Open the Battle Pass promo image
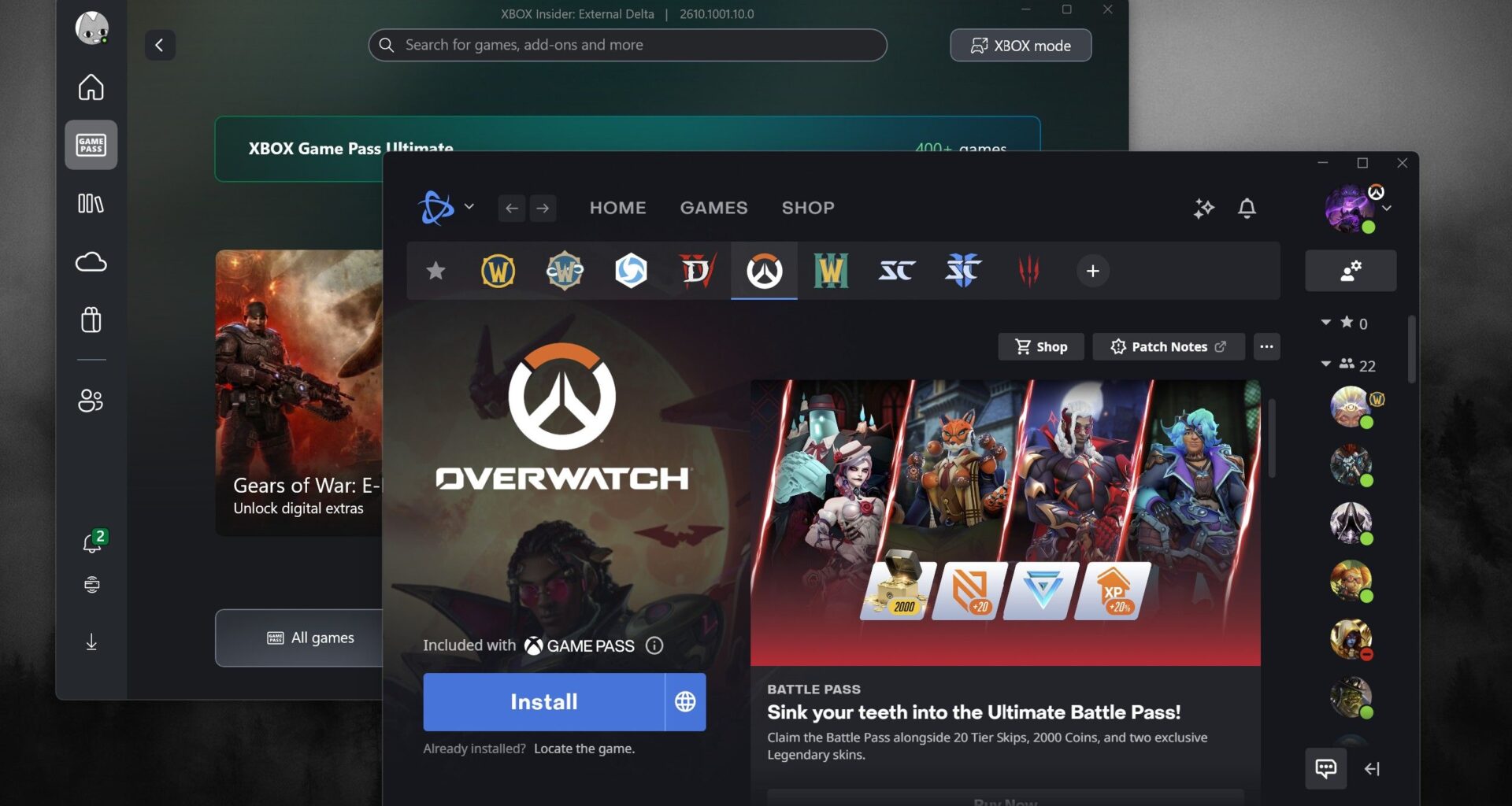The width and height of the screenshot is (1512, 806). click(1006, 523)
